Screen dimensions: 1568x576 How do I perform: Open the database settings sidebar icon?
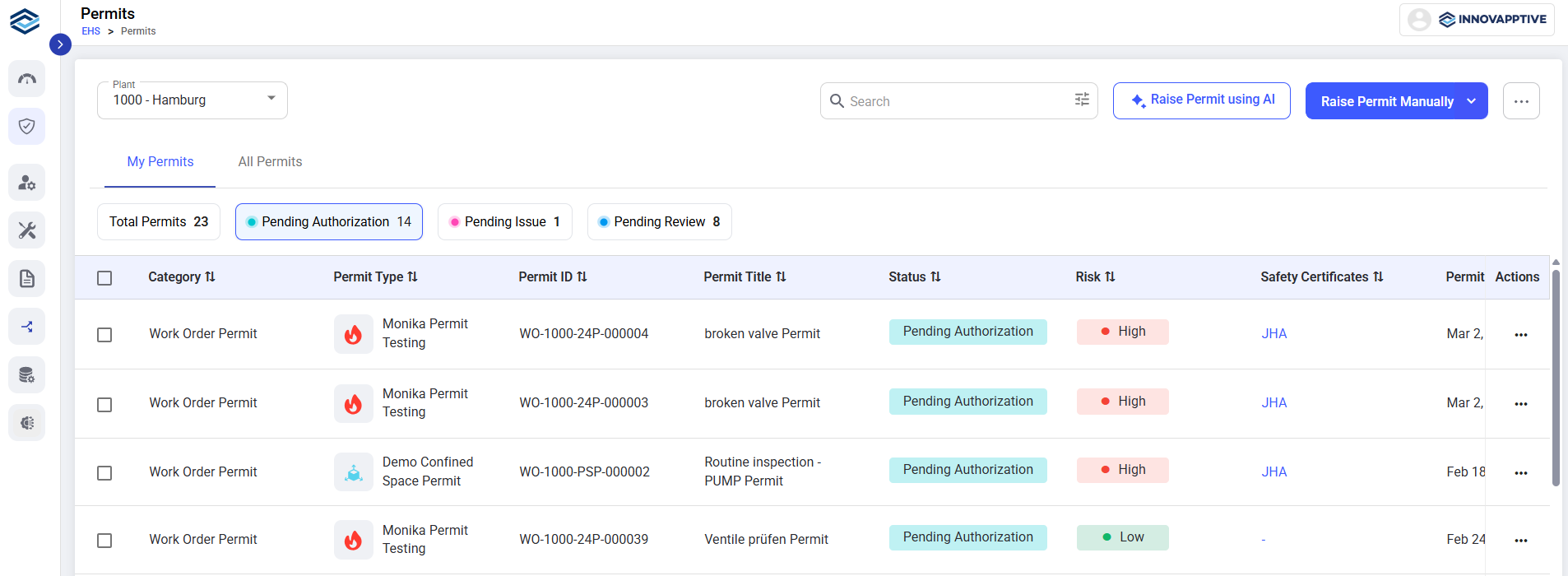[x=27, y=375]
